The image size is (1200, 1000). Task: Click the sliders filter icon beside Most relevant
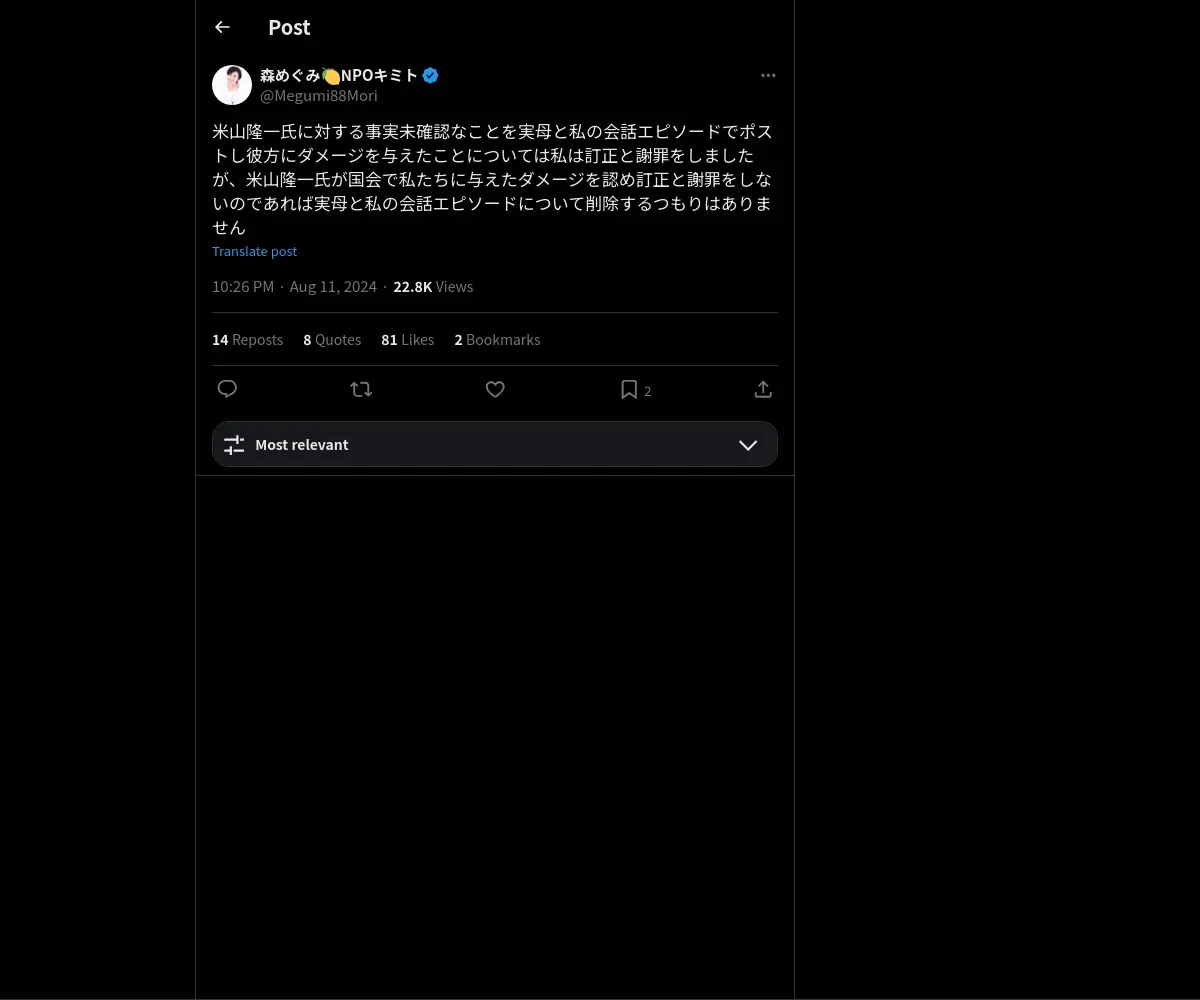click(x=234, y=445)
